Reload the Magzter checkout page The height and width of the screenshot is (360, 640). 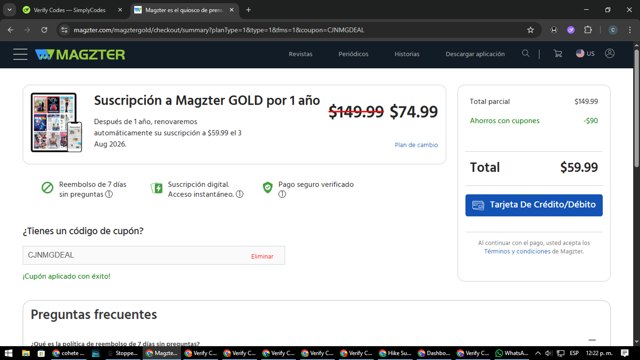(44, 30)
